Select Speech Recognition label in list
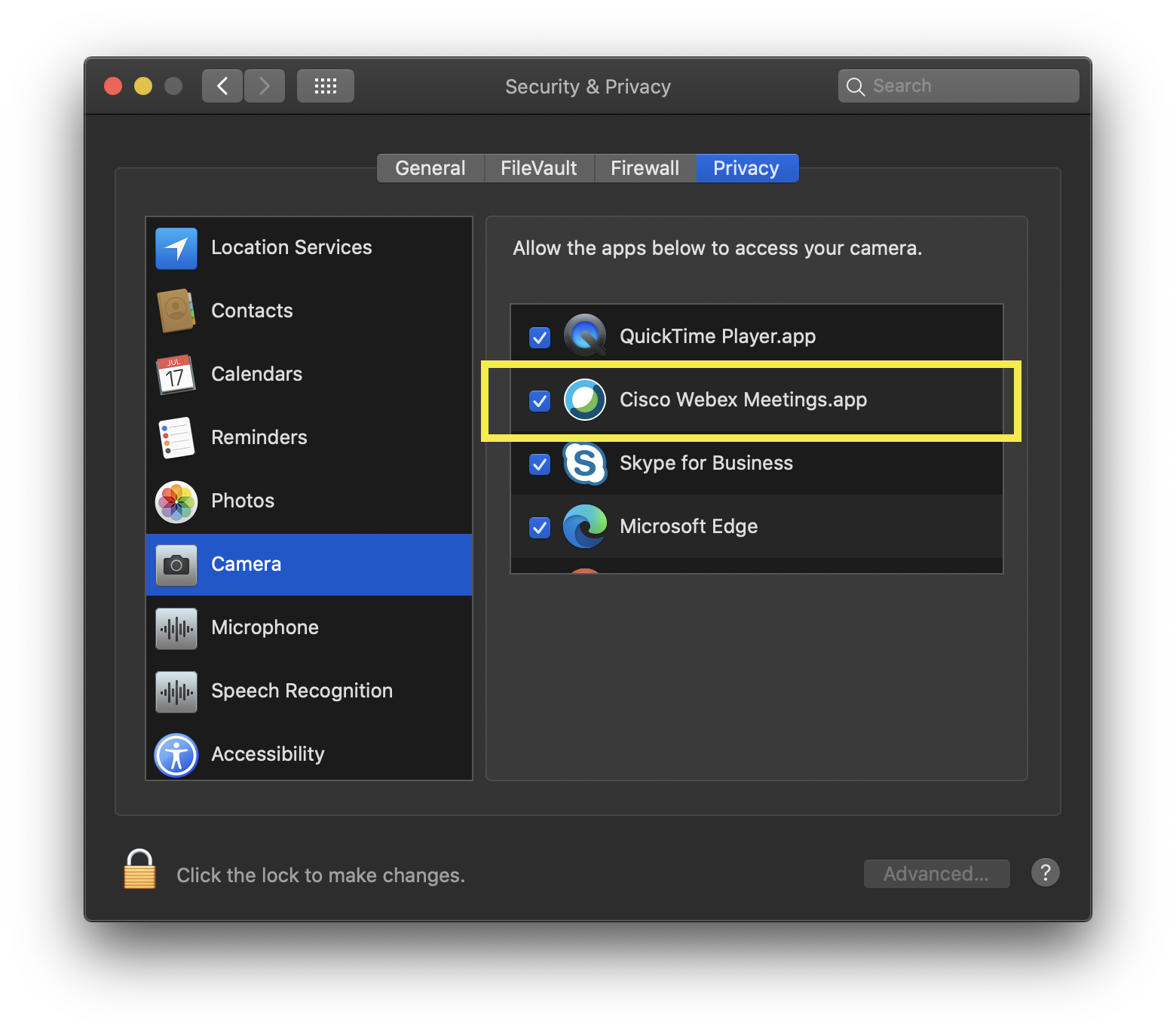1176x1033 pixels. (x=302, y=691)
